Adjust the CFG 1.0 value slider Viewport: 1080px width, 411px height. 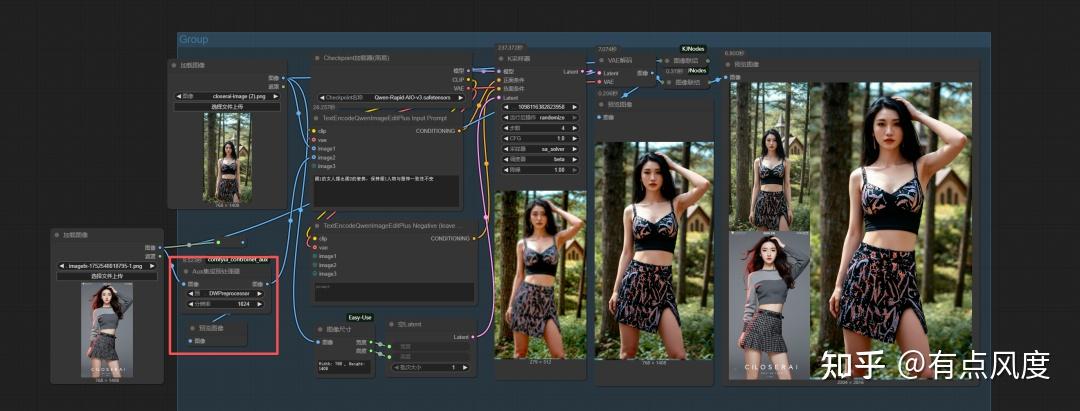[539, 138]
